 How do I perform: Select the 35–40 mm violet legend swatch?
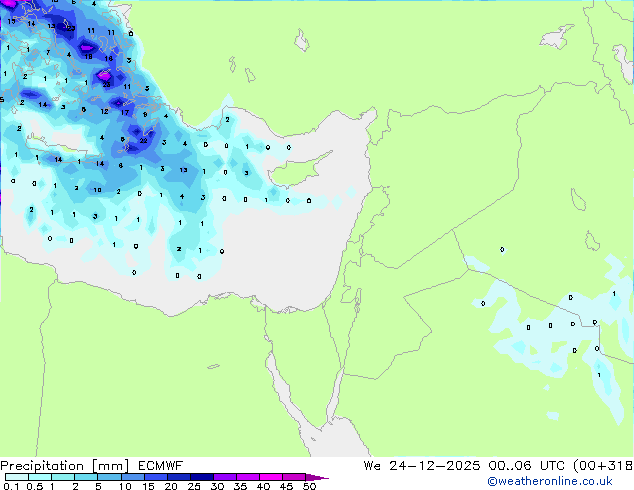[247, 477]
